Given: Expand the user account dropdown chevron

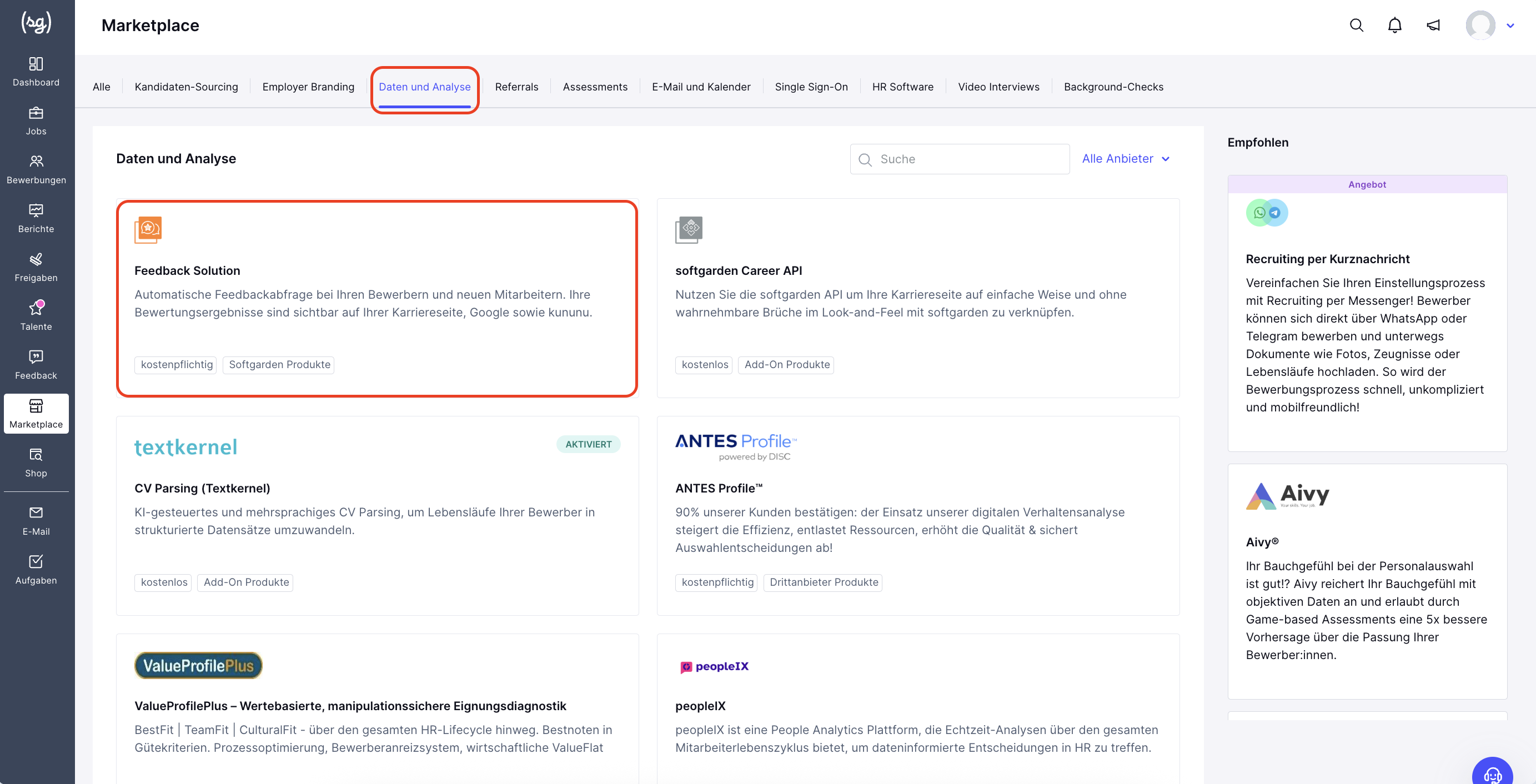Looking at the screenshot, I should pyautogui.click(x=1510, y=26).
